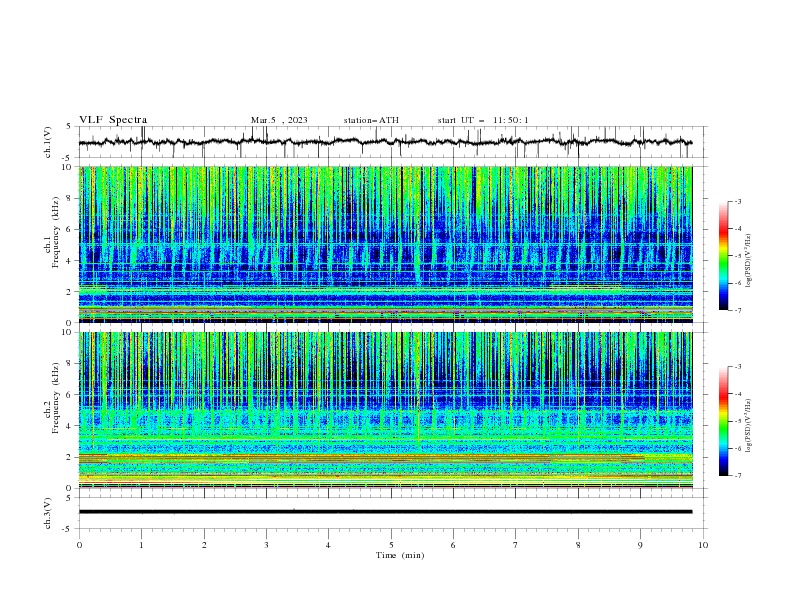
Task: Select the date text "Mar.5 , 2023"
Action: pos(279,120)
